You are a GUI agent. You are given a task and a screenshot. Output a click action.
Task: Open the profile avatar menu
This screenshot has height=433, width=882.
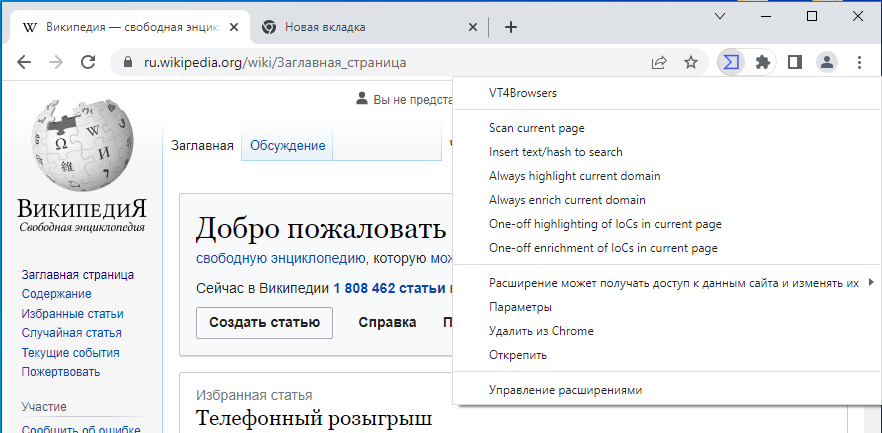pos(827,62)
